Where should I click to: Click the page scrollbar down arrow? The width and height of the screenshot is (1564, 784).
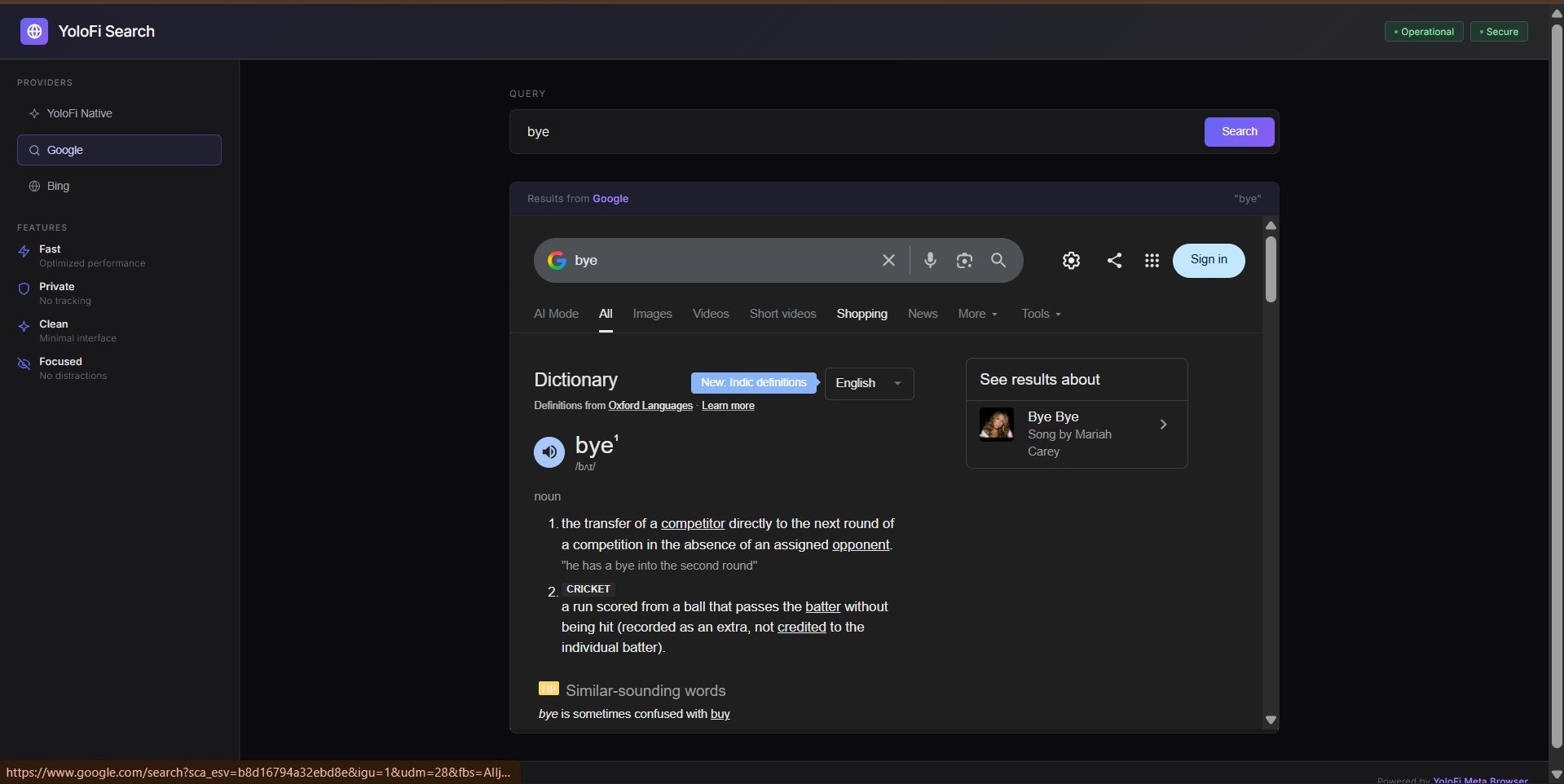pos(1557,775)
